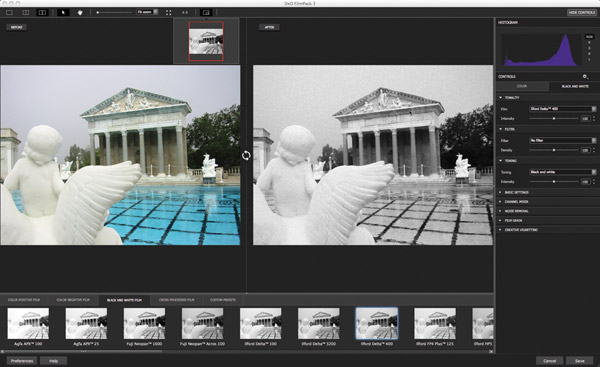
Task: Click the Cancel button
Action: point(549,361)
